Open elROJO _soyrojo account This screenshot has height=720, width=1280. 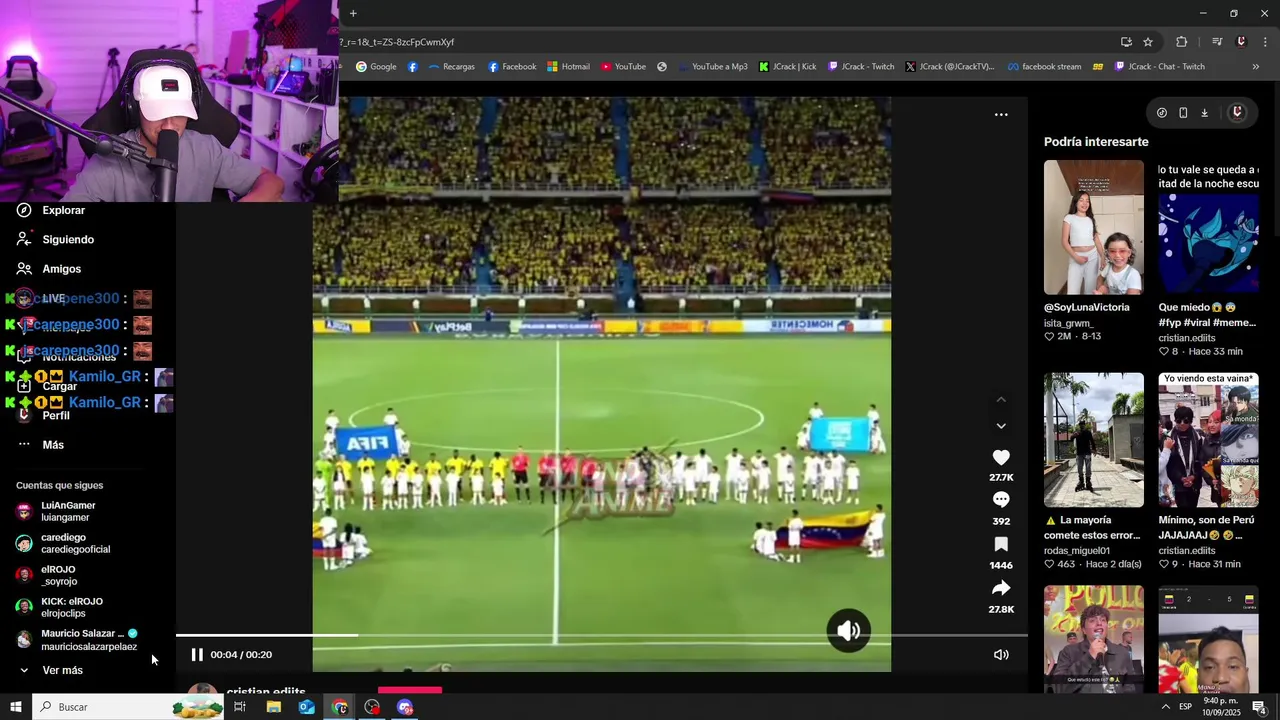click(58, 576)
